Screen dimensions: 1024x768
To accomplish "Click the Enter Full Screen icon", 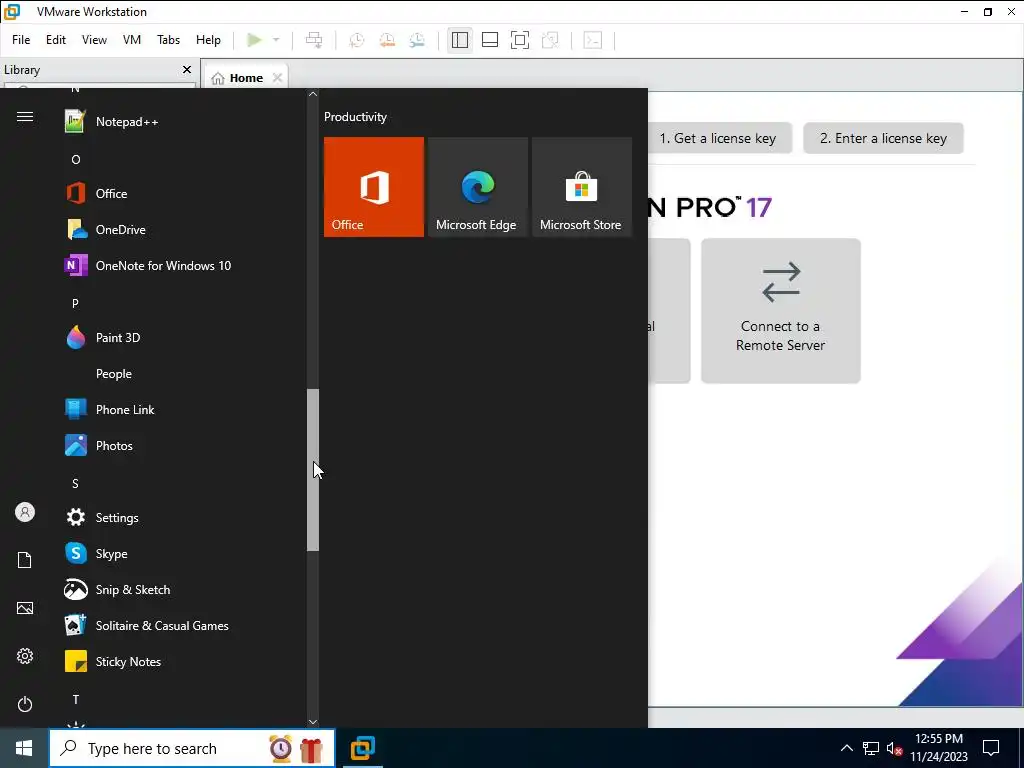I will (x=520, y=40).
